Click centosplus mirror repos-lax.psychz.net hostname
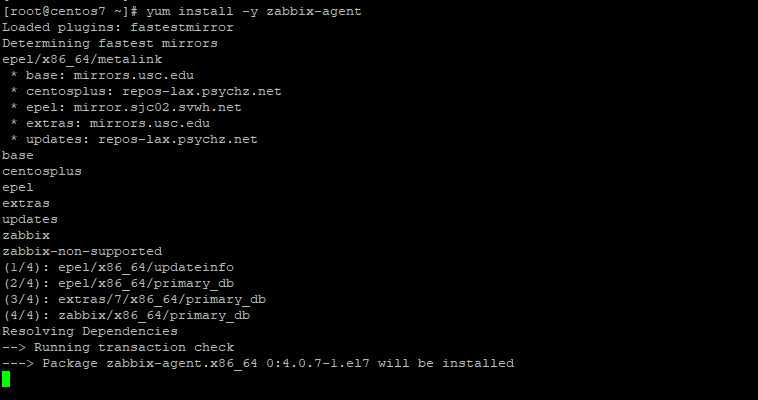This screenshot has height=400, width=758. click(x=202, y=91)
